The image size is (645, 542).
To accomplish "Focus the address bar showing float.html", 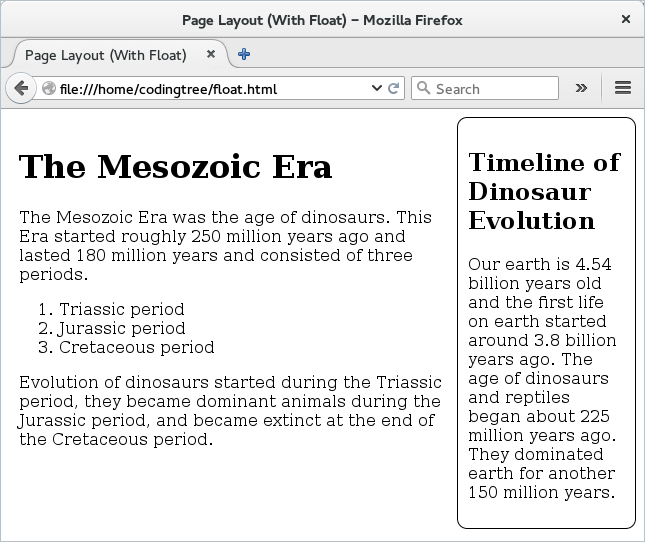I will (200, 89).
